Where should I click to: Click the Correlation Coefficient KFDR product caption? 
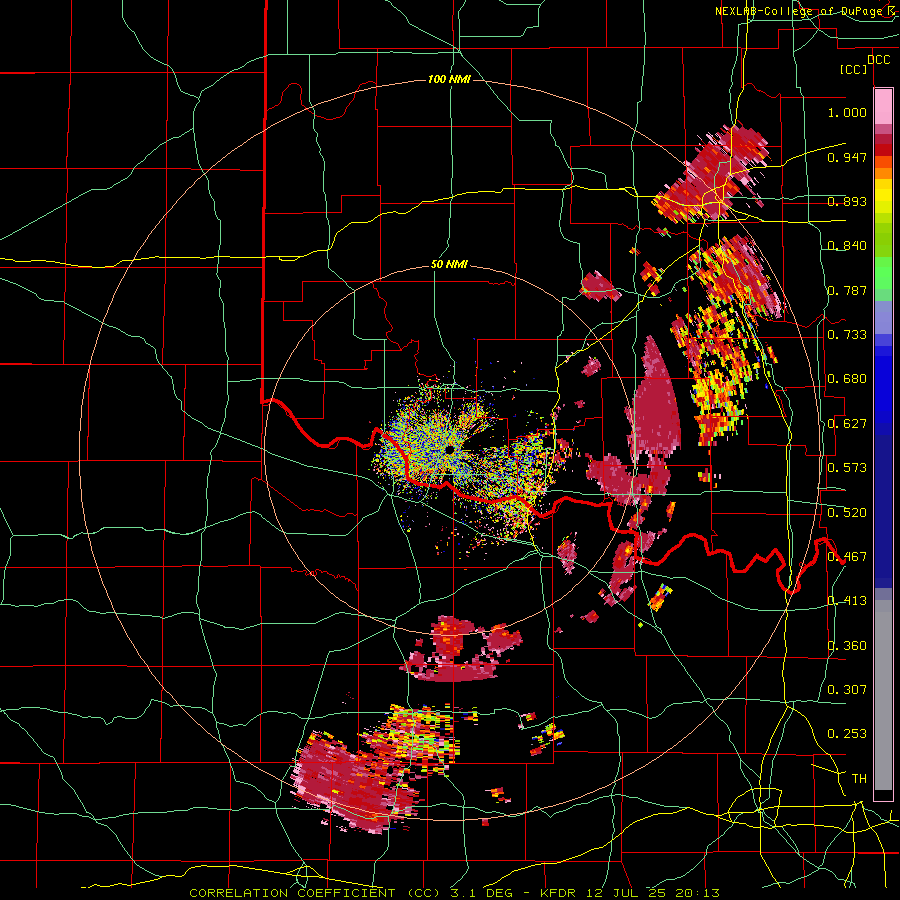point(454,893)
